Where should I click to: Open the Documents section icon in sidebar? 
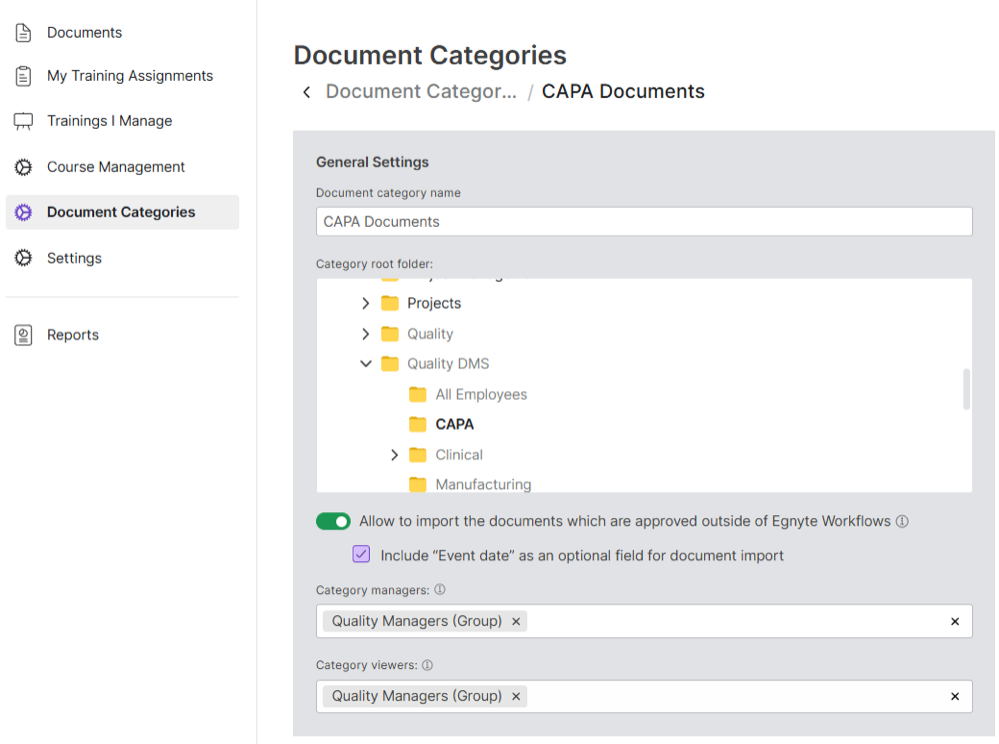point(22,31)
